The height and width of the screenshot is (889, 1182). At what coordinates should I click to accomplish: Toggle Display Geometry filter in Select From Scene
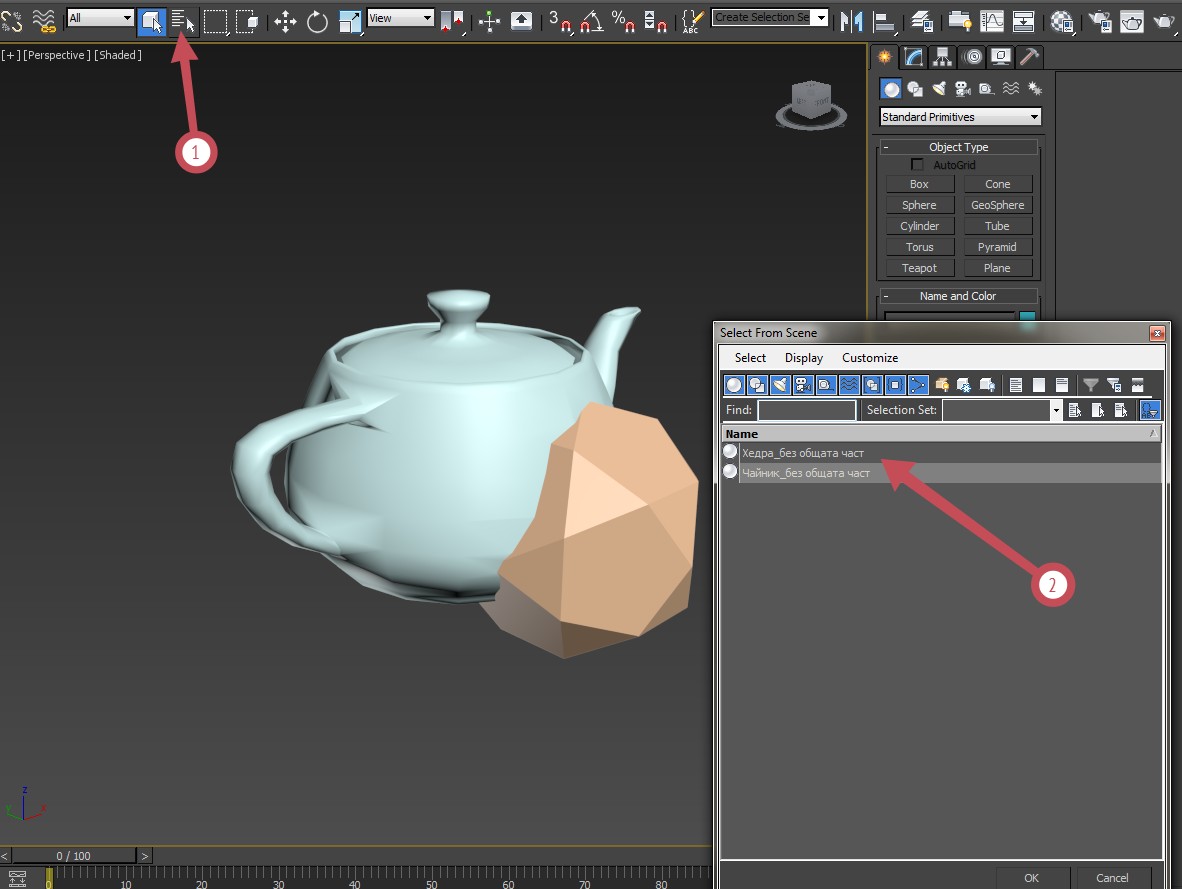pos(733,385)
